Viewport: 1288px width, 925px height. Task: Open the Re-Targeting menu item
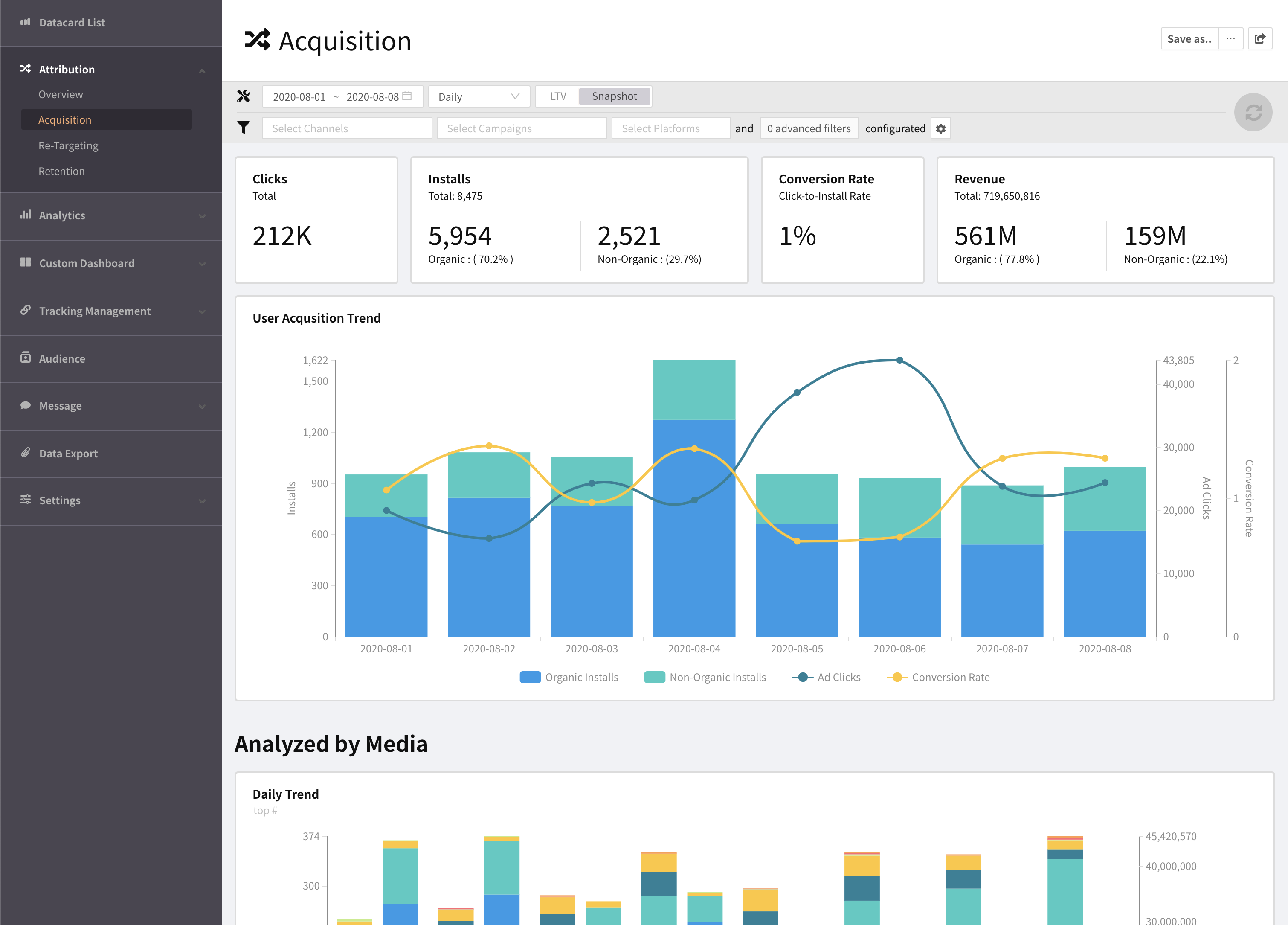click(x=68, y=145)
